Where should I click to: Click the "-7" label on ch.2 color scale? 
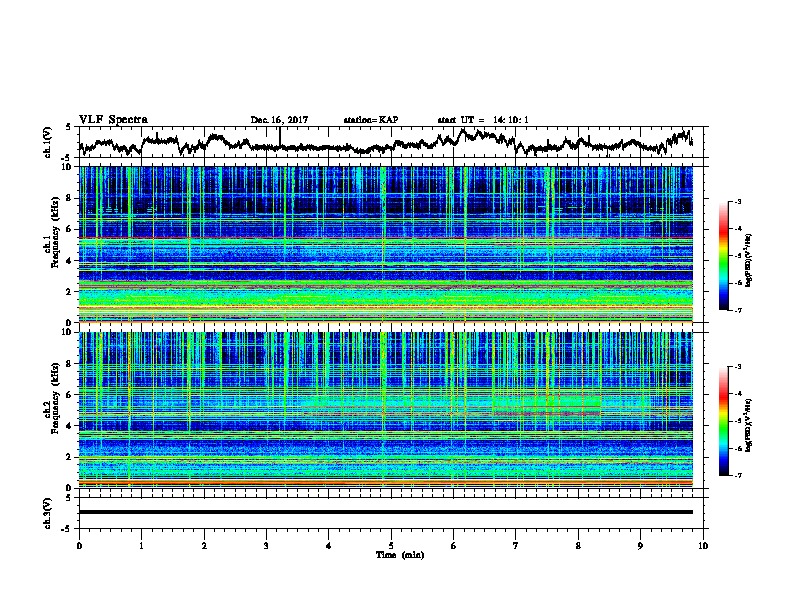(738, 475)
